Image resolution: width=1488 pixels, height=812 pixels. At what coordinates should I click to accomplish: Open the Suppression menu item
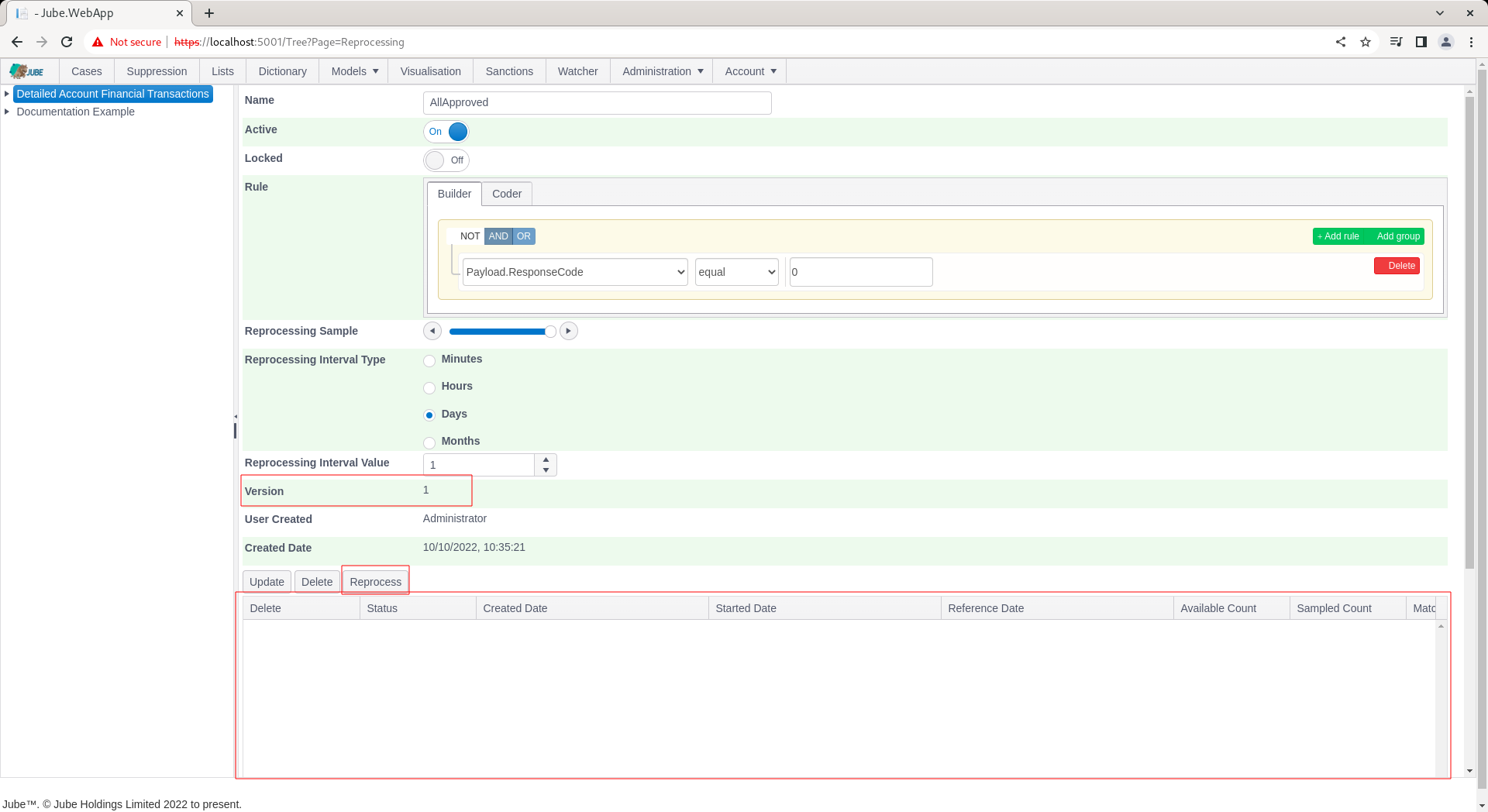157,71
